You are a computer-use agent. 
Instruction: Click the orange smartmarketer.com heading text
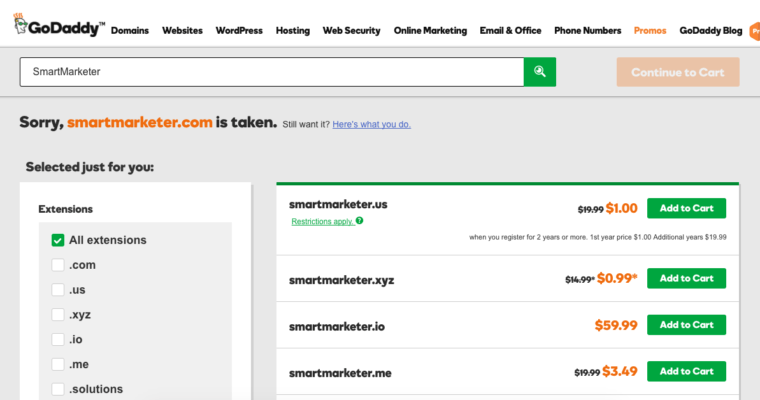tap(140, 122)
